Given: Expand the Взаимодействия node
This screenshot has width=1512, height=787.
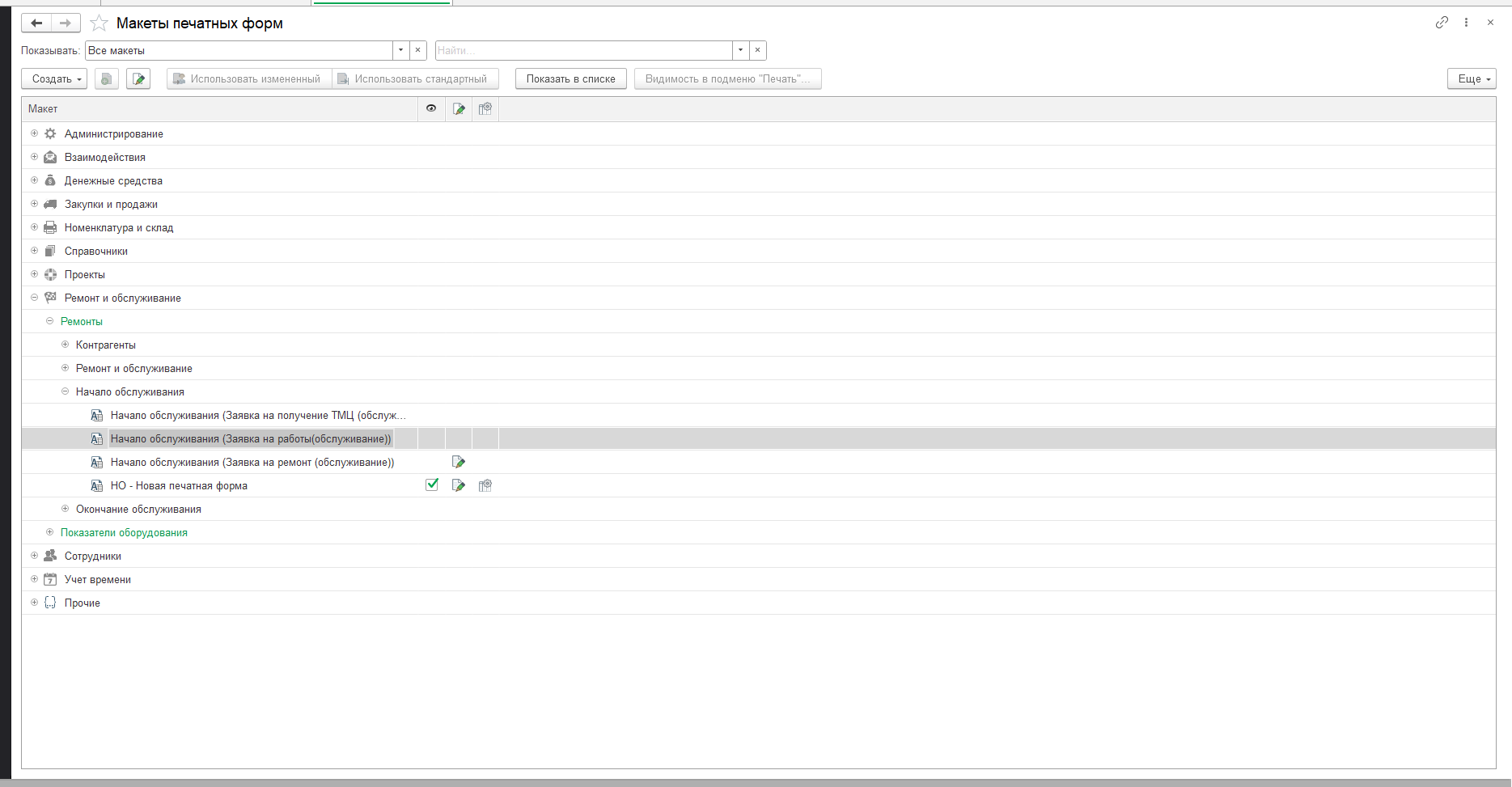Looking at the screenshot, I should tap(34, 157).
